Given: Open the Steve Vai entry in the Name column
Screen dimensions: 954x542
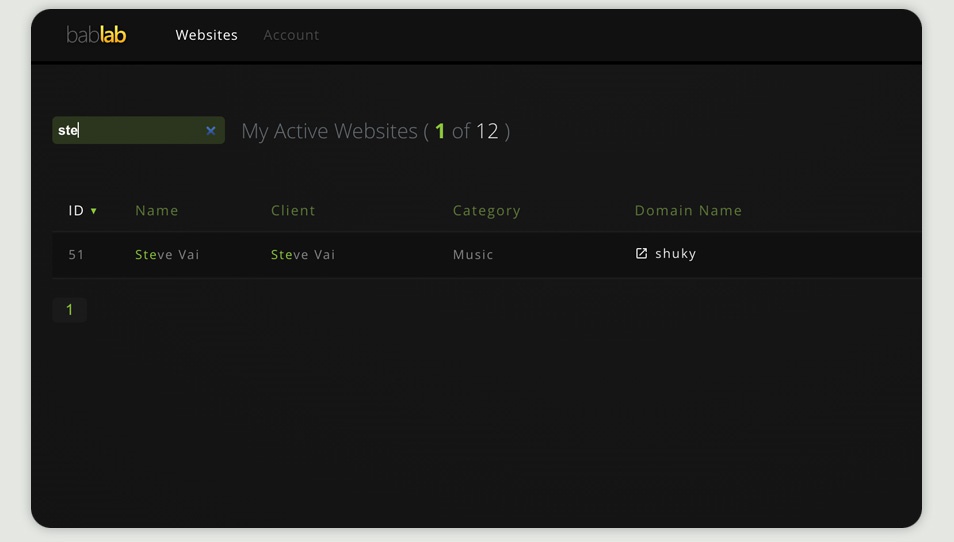Looking at the screenshot, I should point(167,255).
